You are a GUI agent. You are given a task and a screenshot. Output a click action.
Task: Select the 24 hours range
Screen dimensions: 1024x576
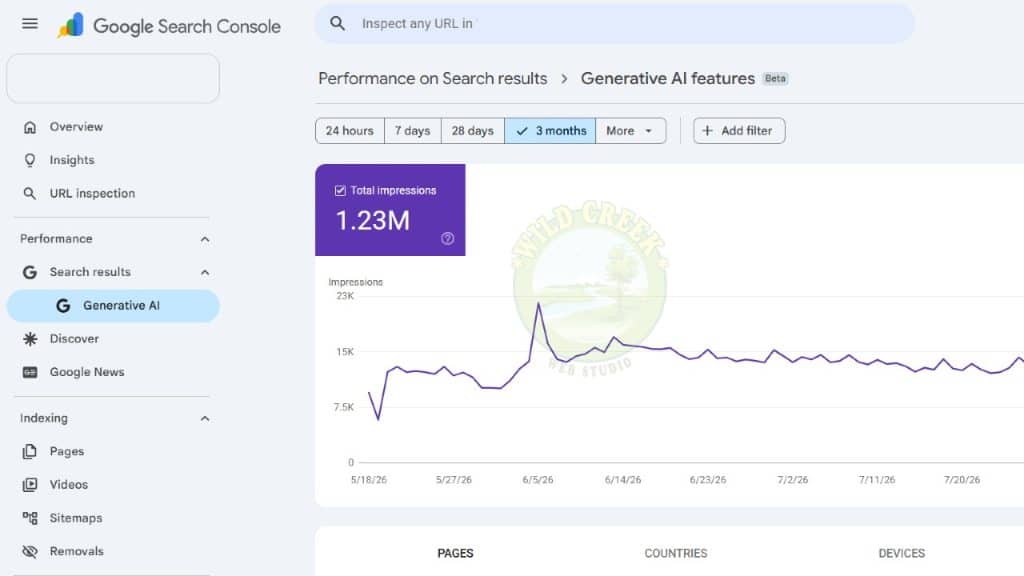350,131
